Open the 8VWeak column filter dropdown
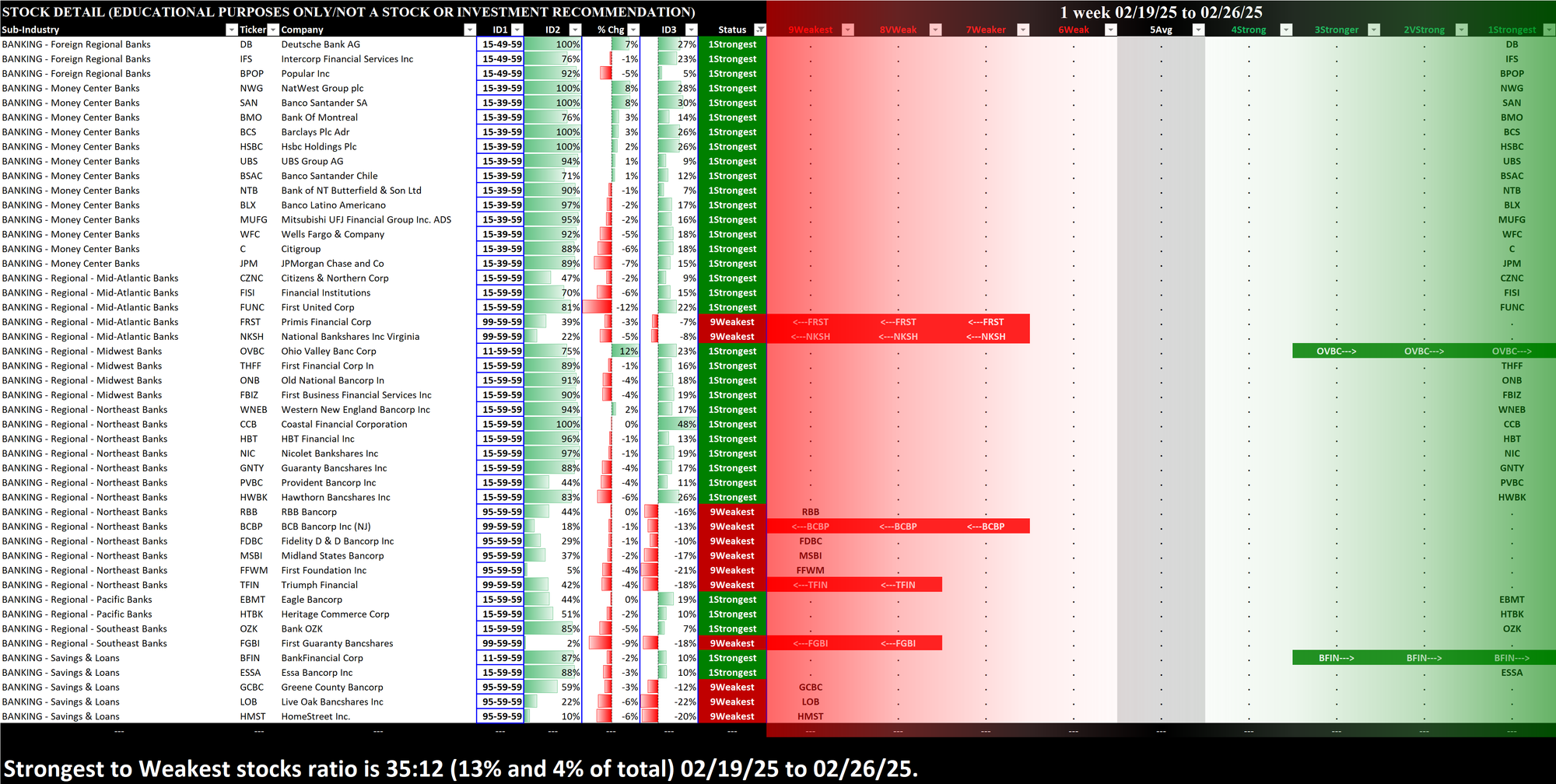This screenshot has width=1556, height=784. 936,30
